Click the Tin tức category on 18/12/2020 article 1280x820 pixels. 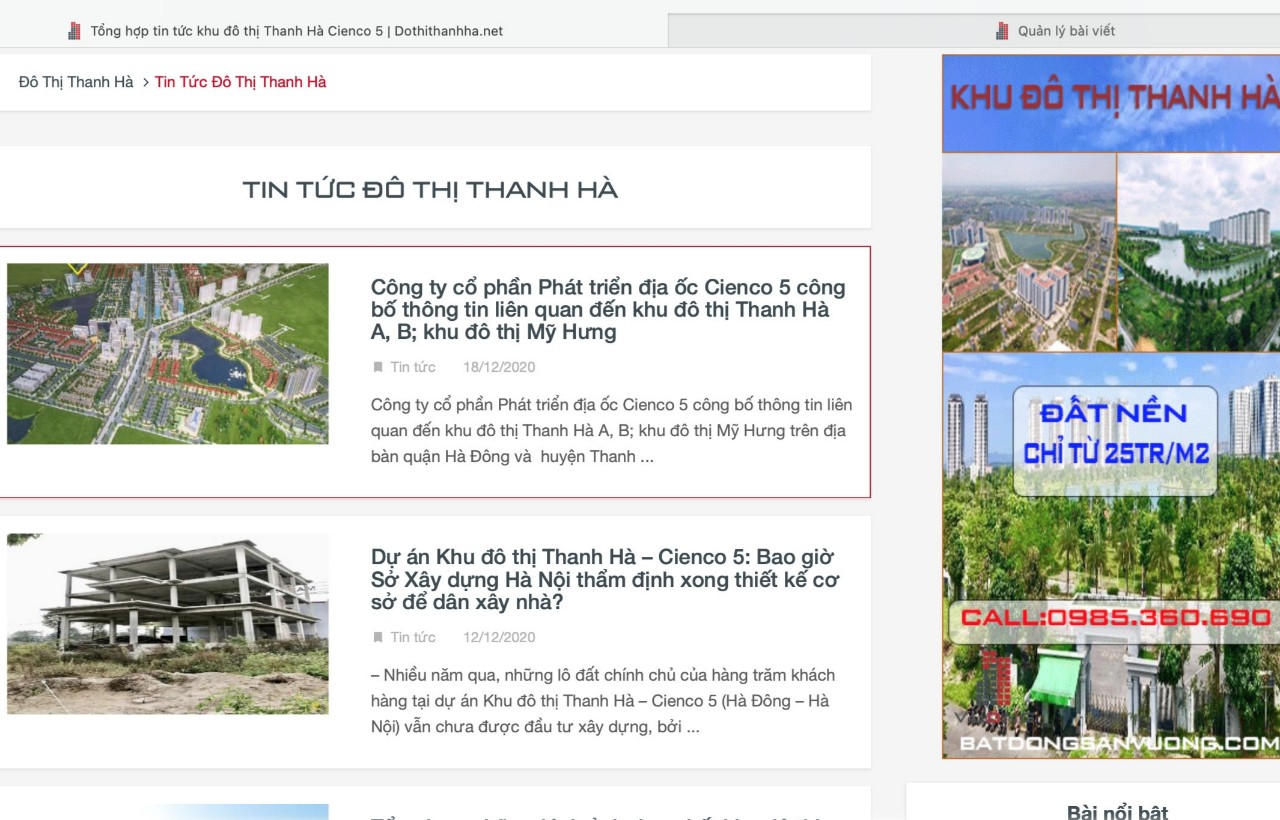point(413,367)
